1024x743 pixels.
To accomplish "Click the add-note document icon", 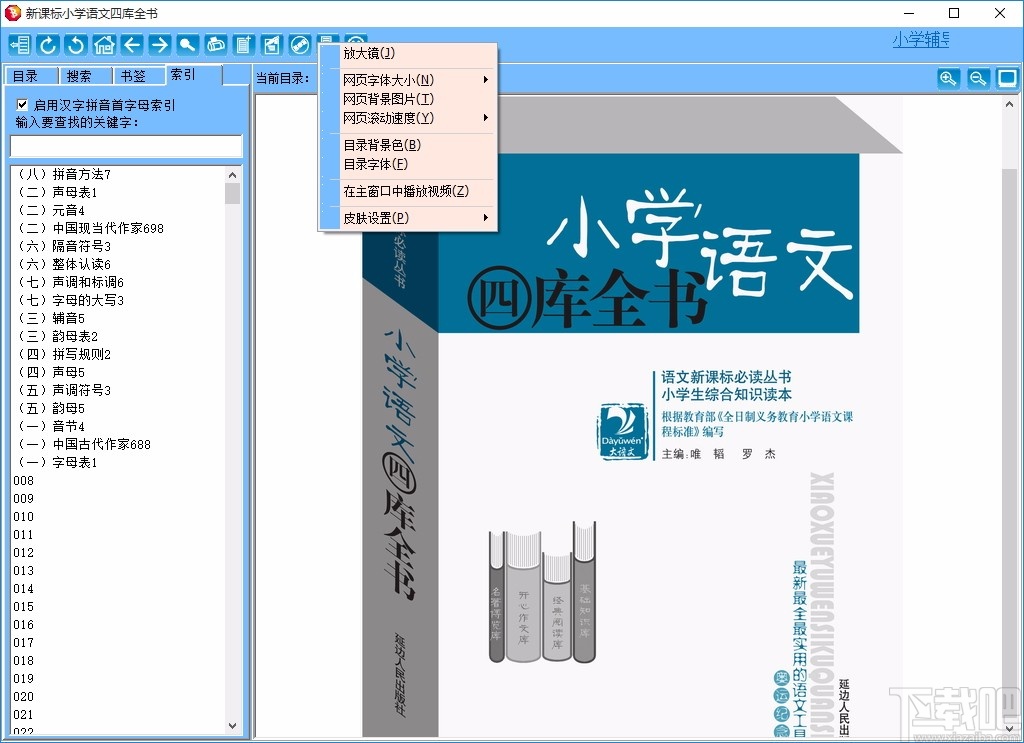I will [244, 44].
